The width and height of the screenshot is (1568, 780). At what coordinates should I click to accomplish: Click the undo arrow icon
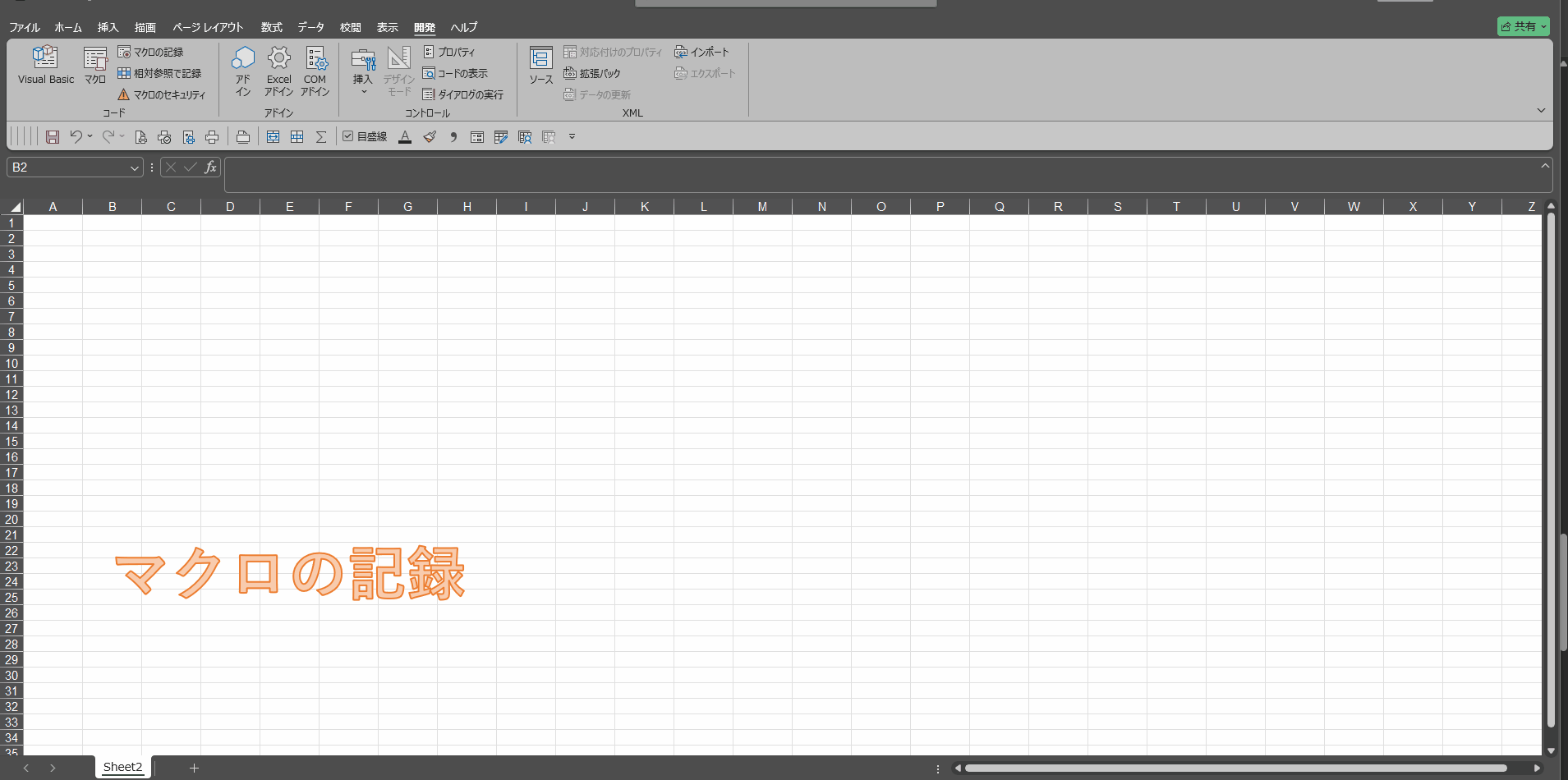[76, 137]
